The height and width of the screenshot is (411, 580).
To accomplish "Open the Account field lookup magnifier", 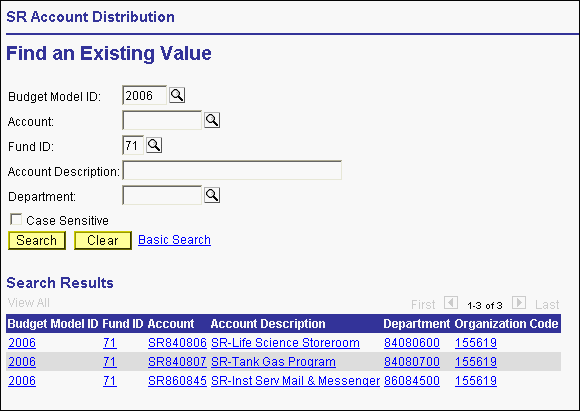I will point(212,120).
